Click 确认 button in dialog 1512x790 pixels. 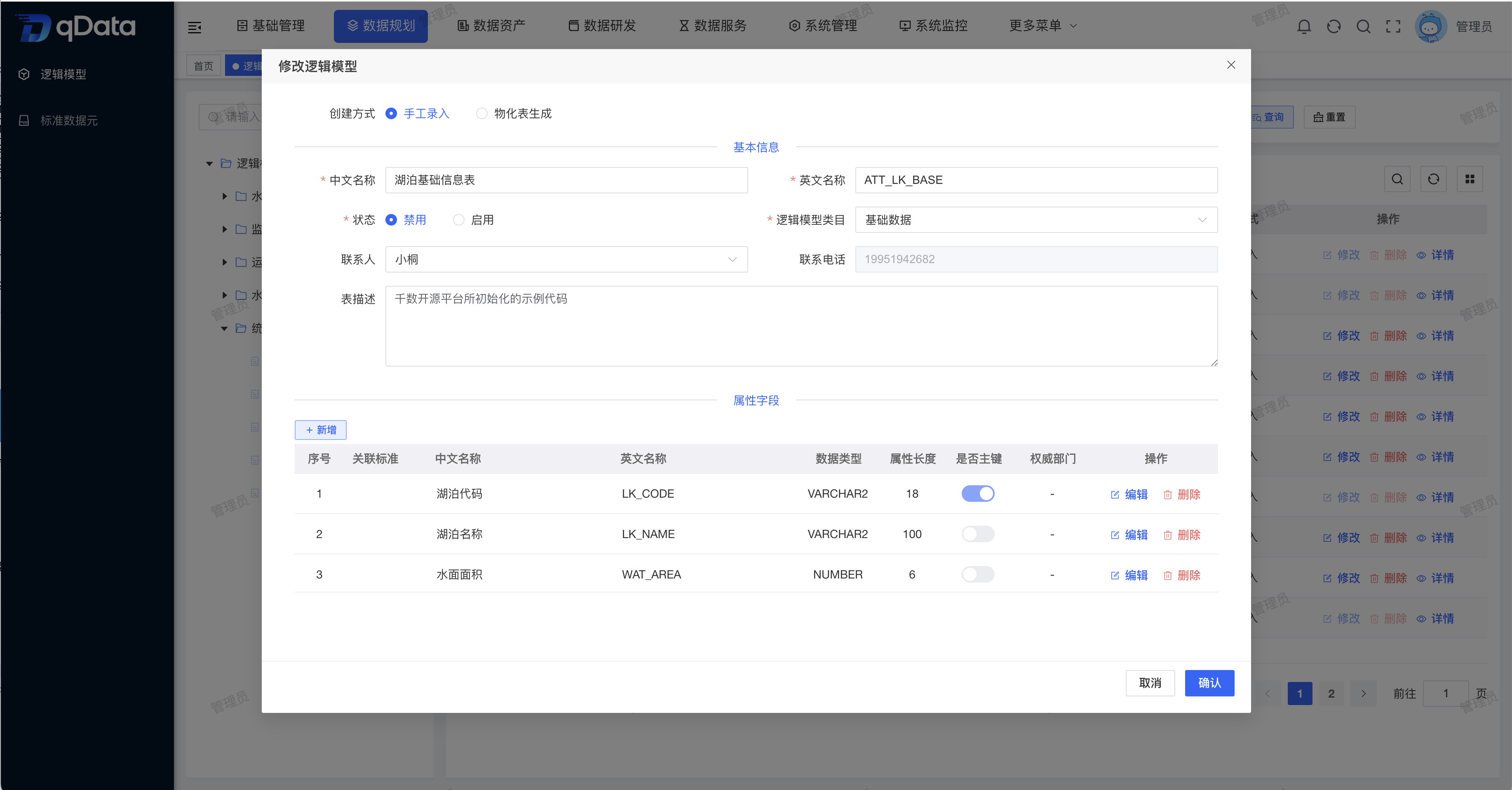[1209, 683]
